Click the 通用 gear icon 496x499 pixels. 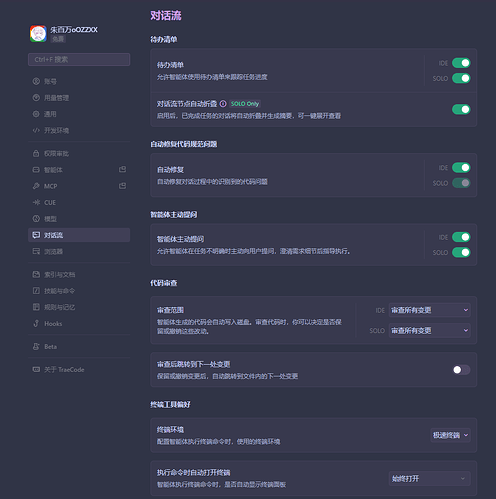click(36, 114)
